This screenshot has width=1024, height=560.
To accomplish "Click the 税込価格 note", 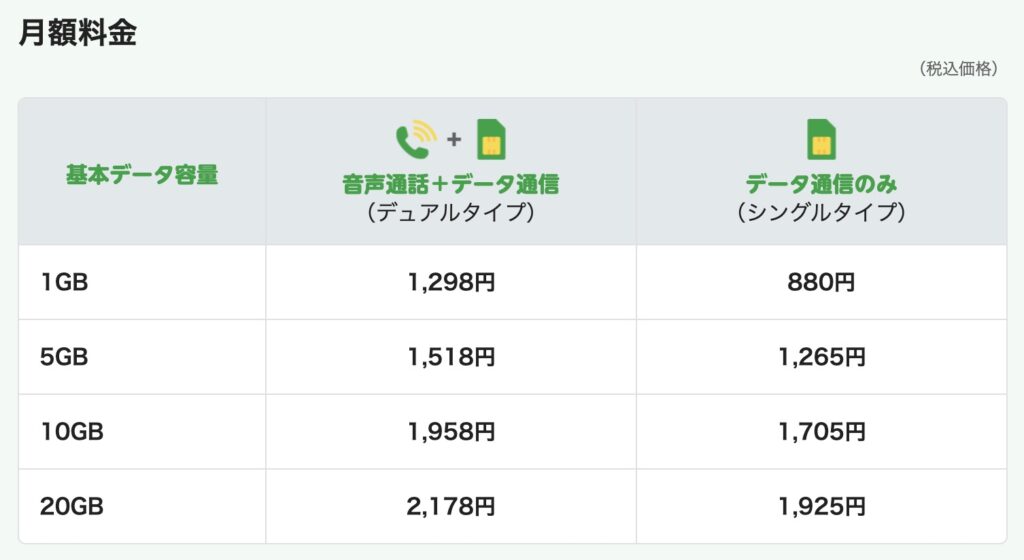I will [x=957, y=69].
